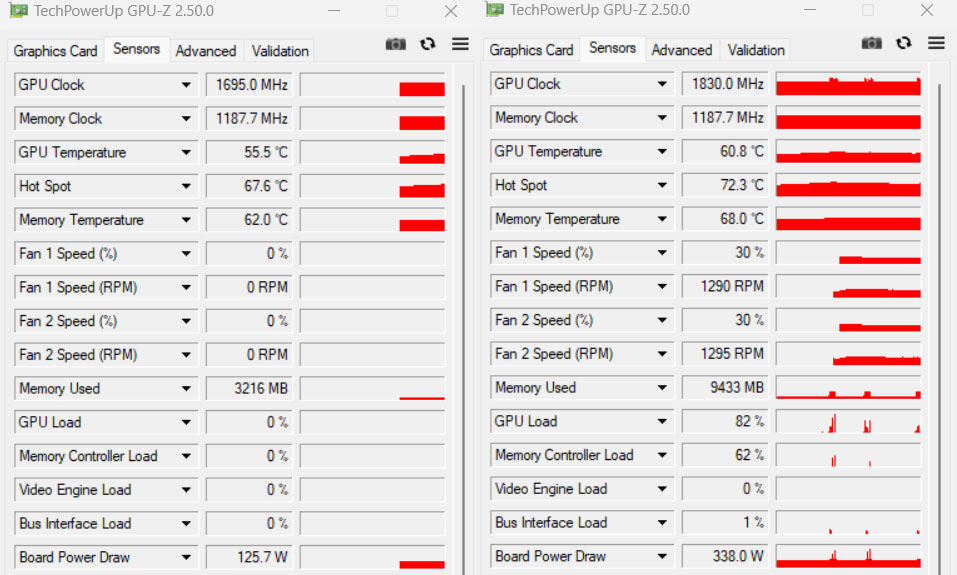Image resolution: width=957 pixels, height=575 pixels.
Task: Click the refresh icon in left GPU-Z window
Action: click(x=428, y=44)
